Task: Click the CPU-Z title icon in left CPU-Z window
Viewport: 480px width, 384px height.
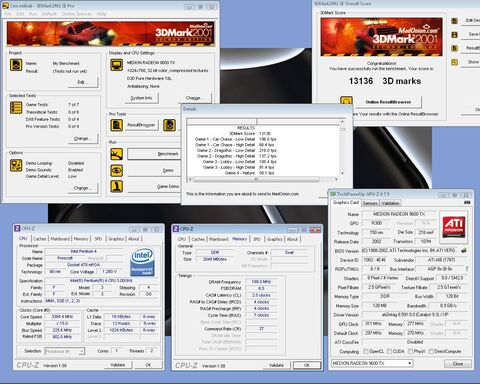Action: pos(17,228)
